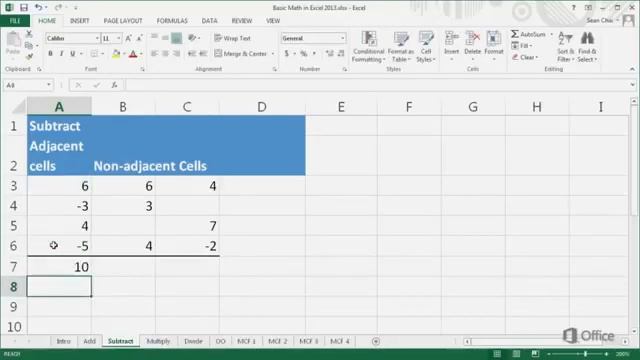Expand the formula bar chevron
This screenshot has height=360, width=640.
[632, 85]
